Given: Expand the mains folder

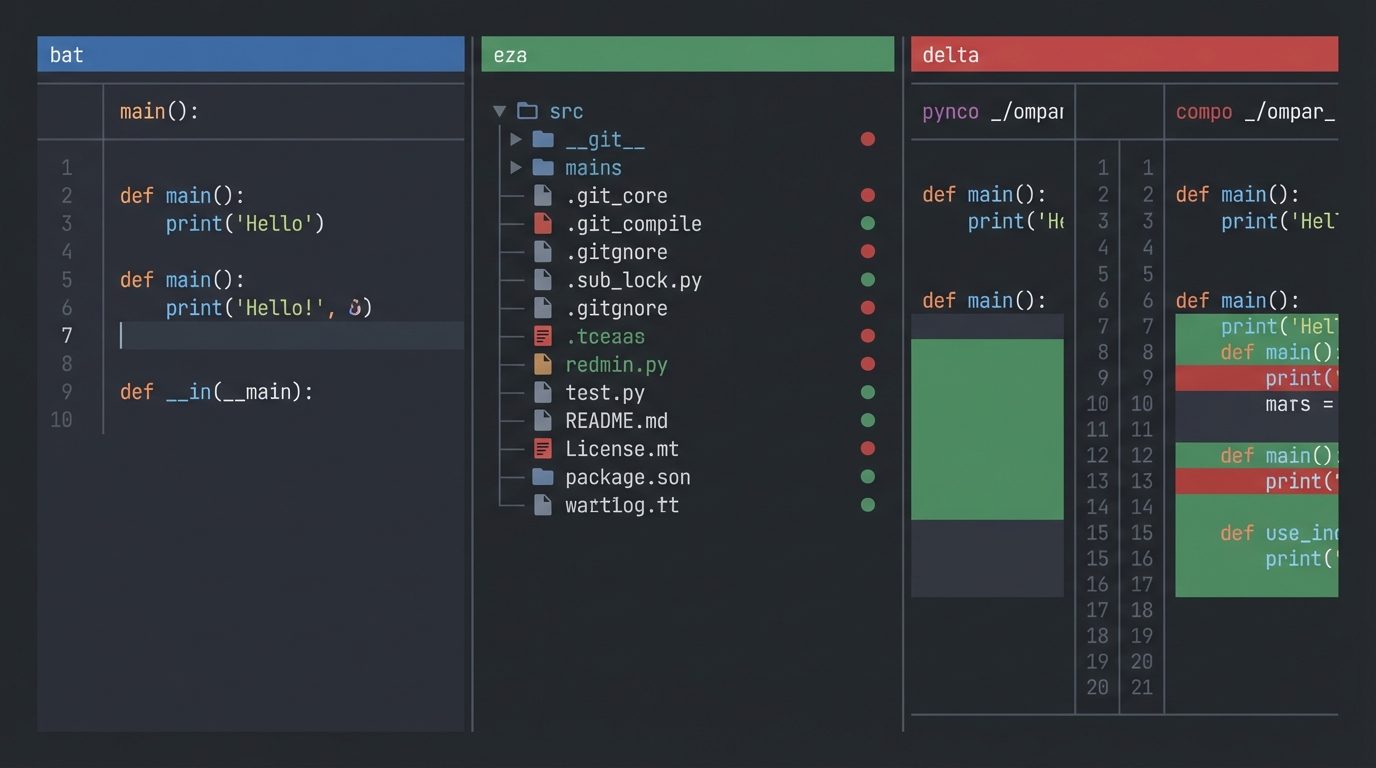Looking at the screenshot, I should click(x=516, y=167).
